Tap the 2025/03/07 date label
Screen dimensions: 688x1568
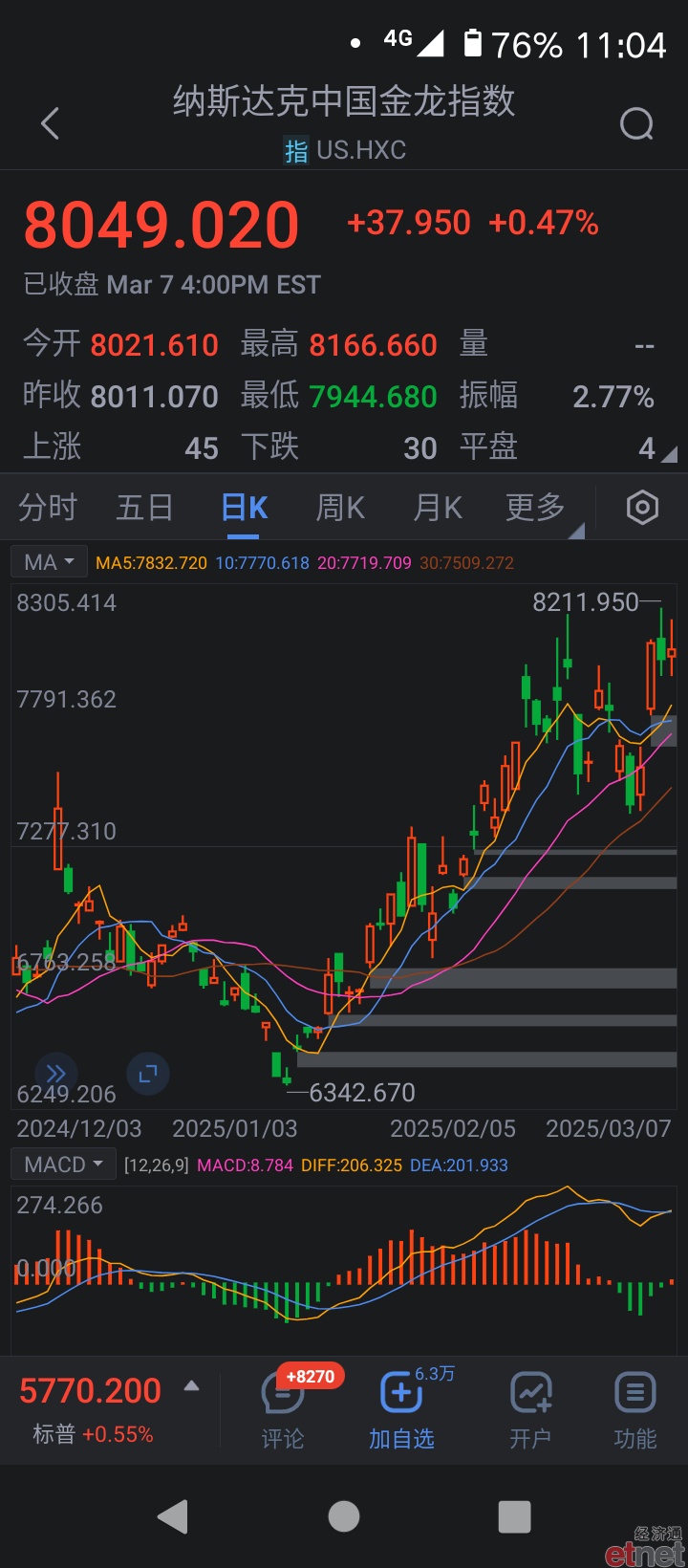coord(609,1128)
